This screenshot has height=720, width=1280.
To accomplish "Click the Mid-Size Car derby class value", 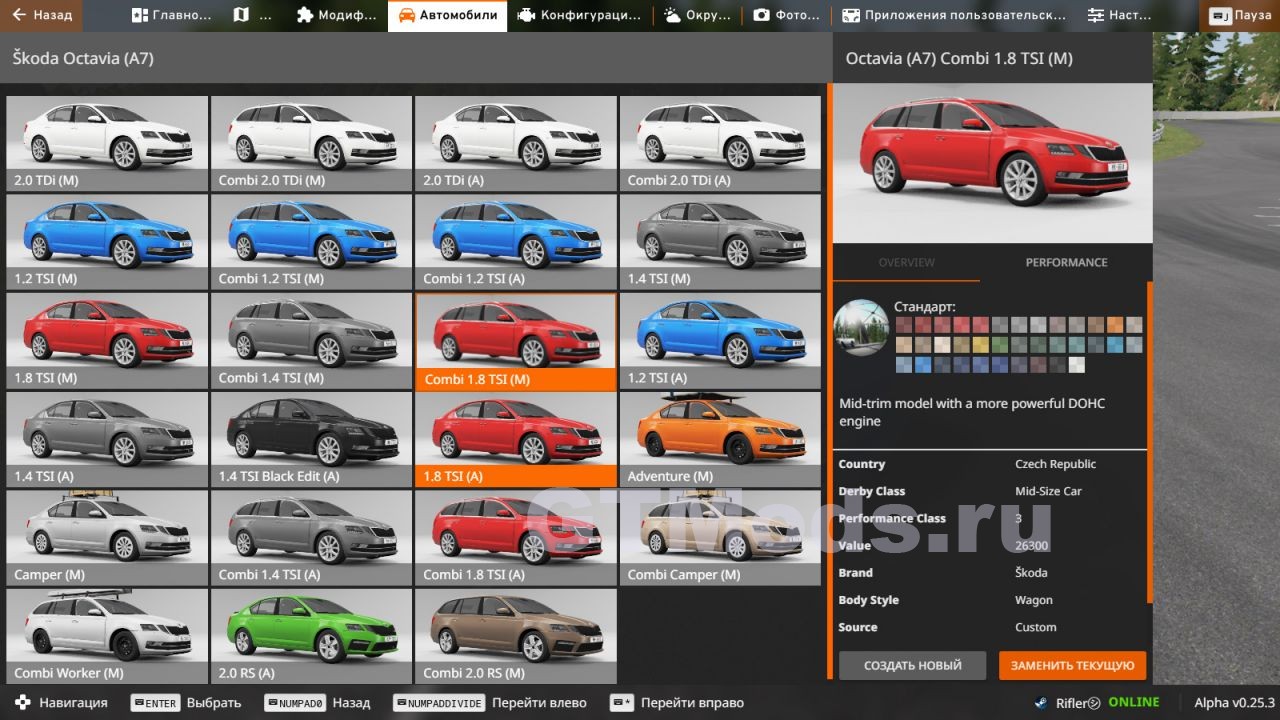I will coord(1048,491).
